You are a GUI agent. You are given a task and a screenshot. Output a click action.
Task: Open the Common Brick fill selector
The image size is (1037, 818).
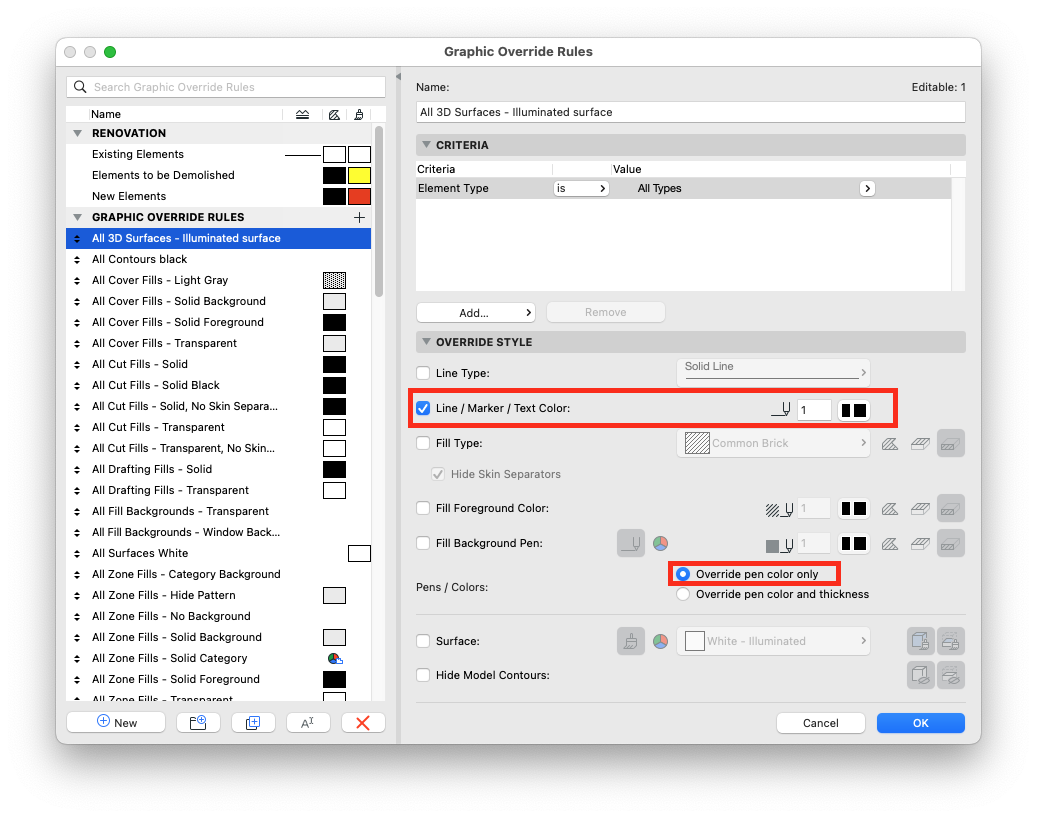pos(773,443)
